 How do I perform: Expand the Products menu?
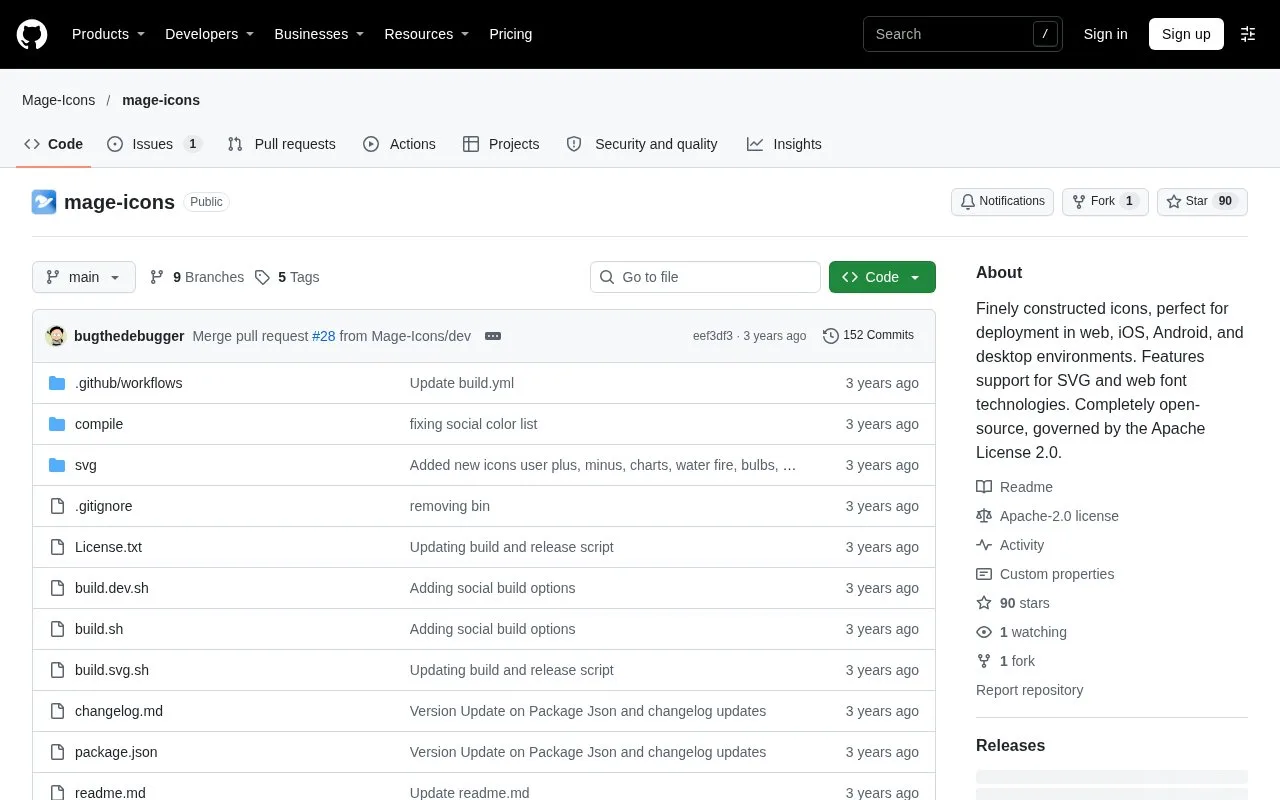click(x=108, y=34)
